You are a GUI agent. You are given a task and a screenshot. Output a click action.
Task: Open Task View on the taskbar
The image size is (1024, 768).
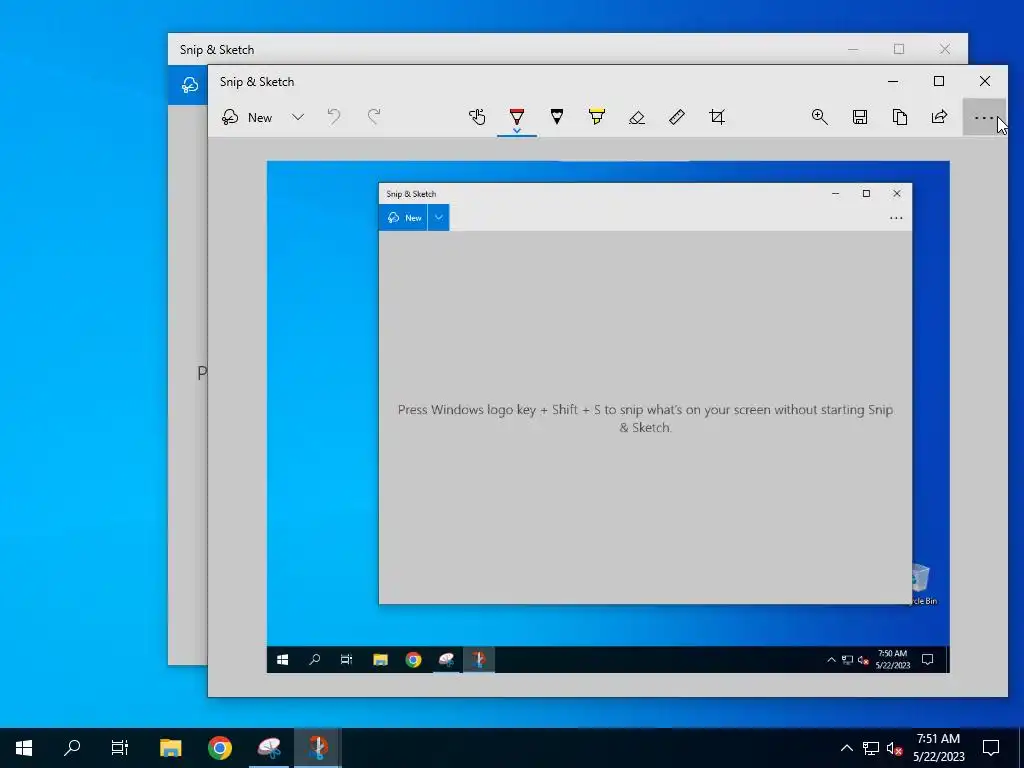click(x=120, y=748)
